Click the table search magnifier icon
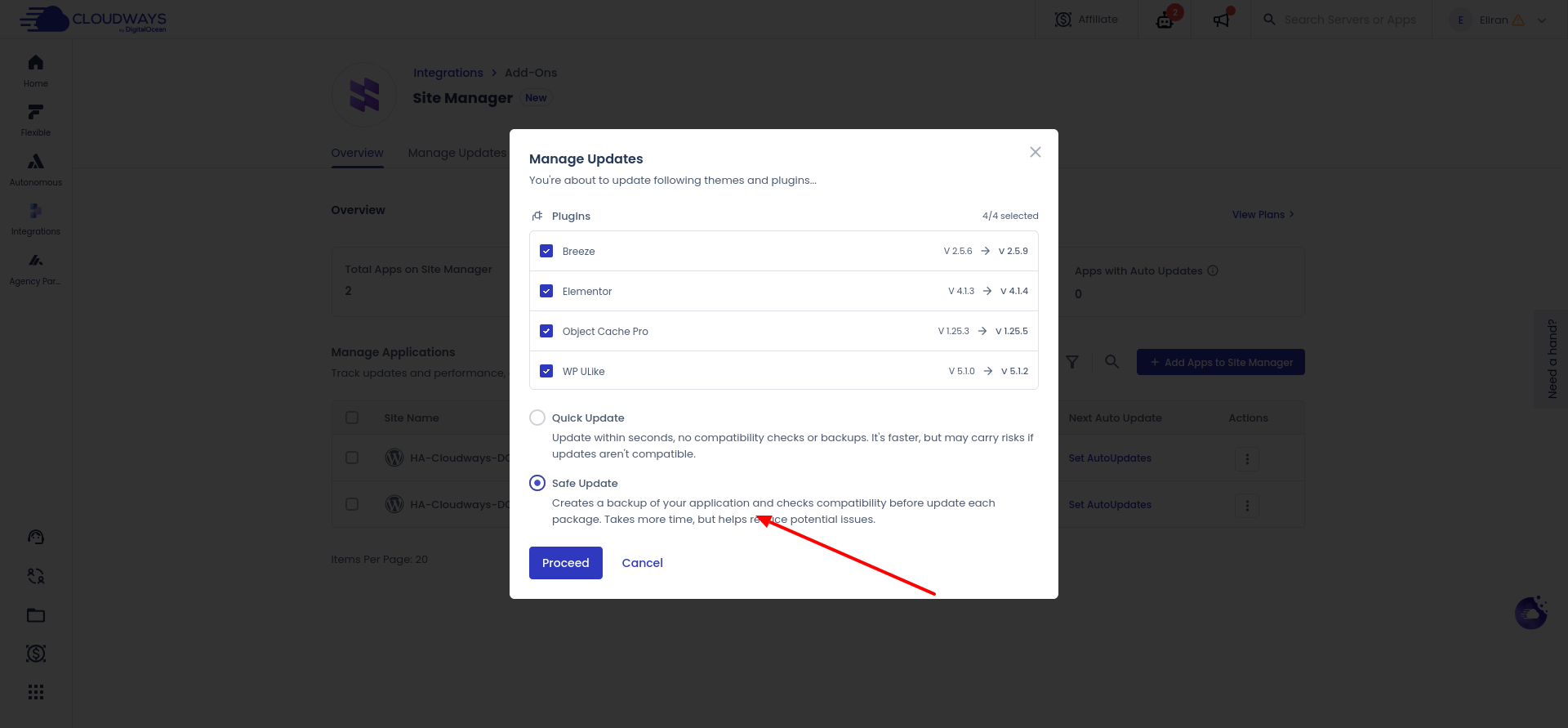The width and height of the screenshot is (1568, 728). (1111, 361)
